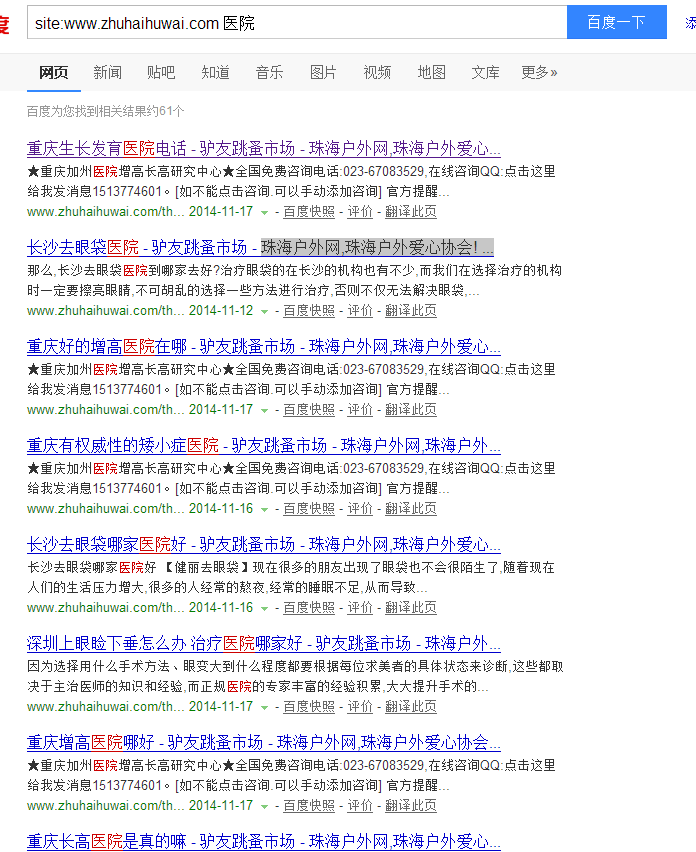Screen dimensions: 696x852
Task: Expand dropdown arrow for 长沙去眼袋医院 result
Action: pos(265,311)
